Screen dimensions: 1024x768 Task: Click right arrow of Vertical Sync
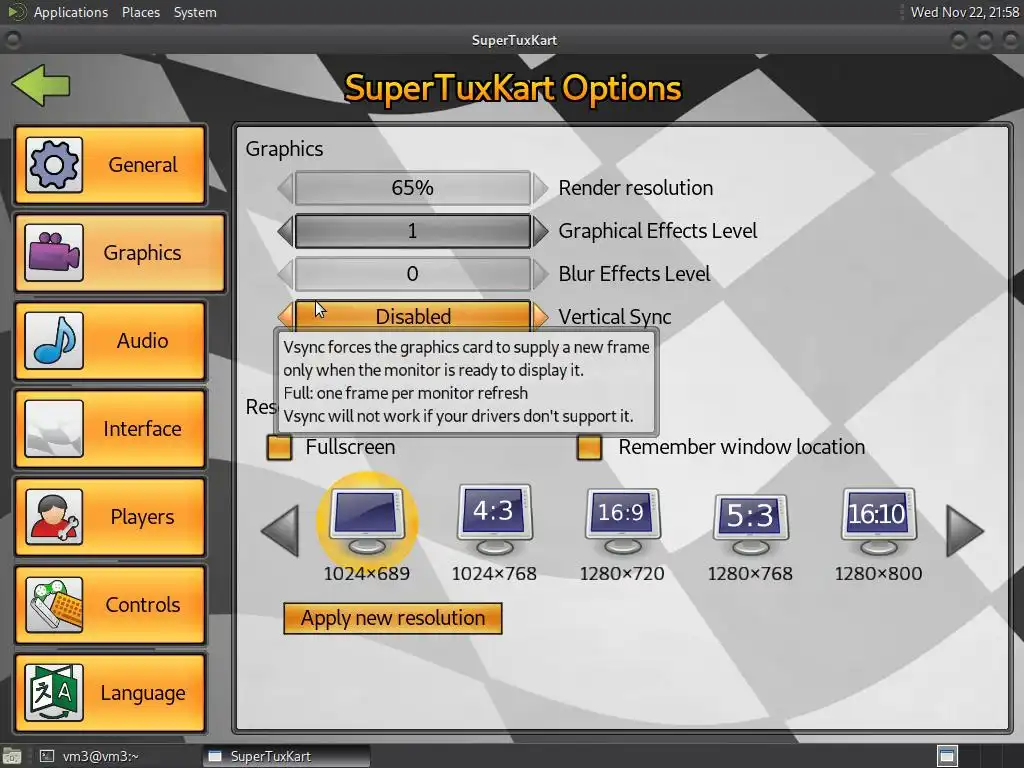540,316
